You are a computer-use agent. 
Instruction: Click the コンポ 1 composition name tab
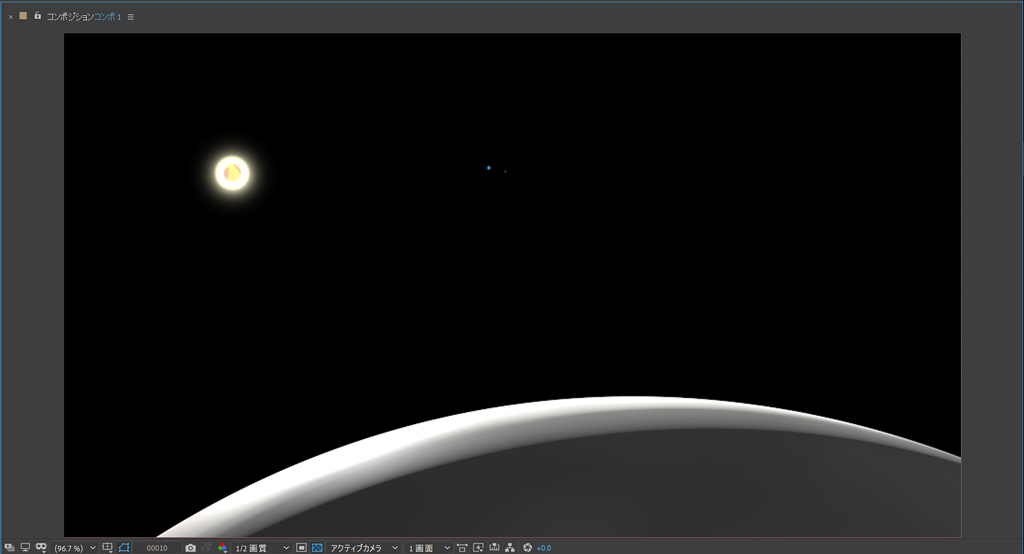point(107,17)
